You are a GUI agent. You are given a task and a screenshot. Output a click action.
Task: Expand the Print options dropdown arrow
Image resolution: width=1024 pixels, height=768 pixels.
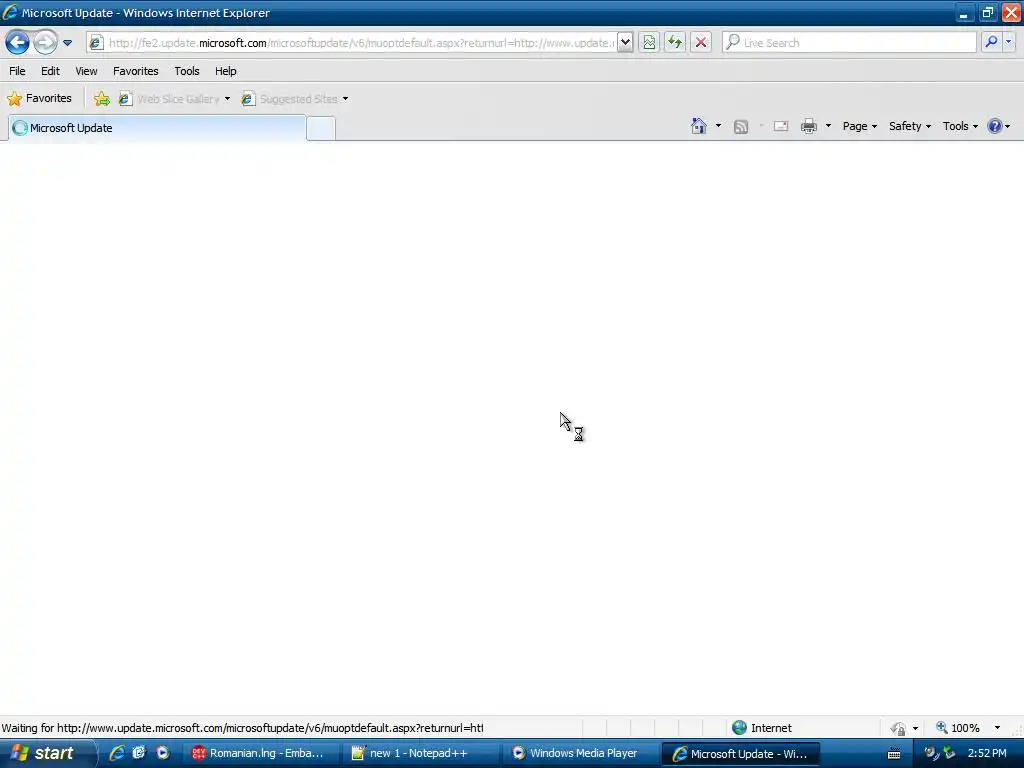click(828, 126)
